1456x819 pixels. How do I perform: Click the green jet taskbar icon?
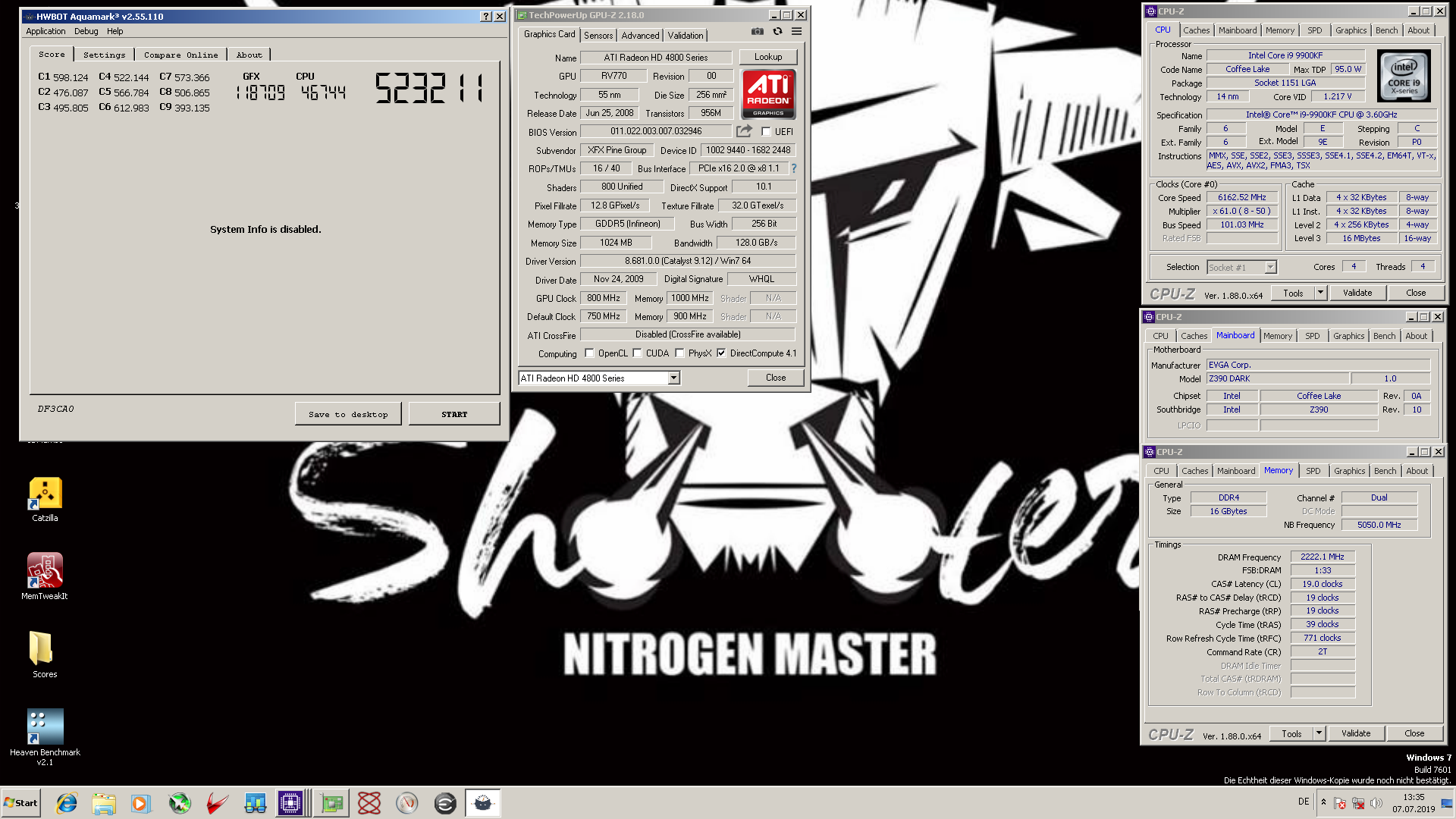coord(180,803)
